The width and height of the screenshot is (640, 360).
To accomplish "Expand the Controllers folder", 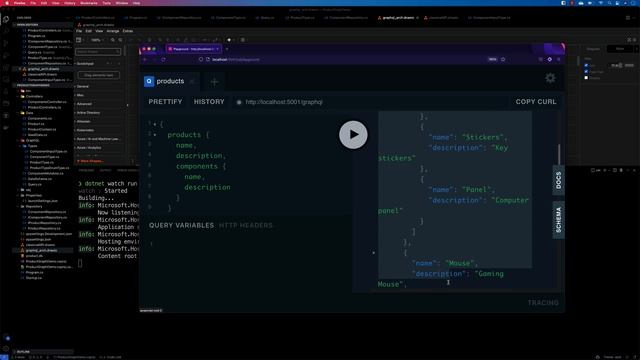I will pos(34,96).
